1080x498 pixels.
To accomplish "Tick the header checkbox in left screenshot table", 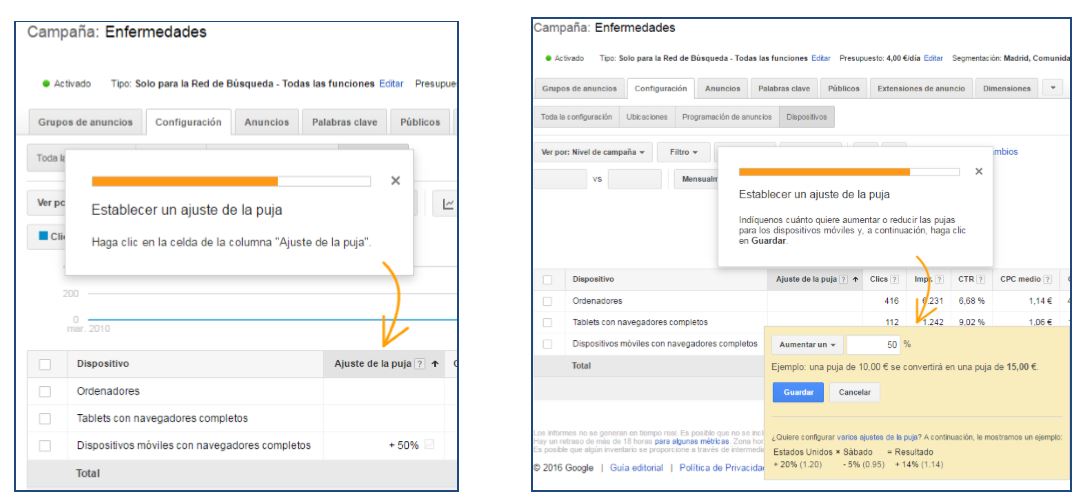I will pos(45,364).
